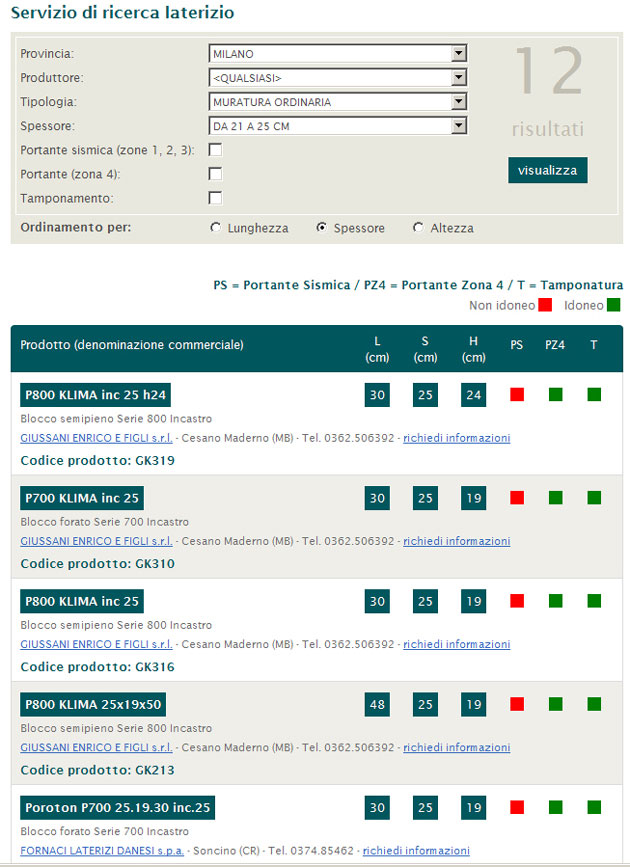Screen dimensions: 630x867
Task: Click the green Idoneo legend square
Action: click(x=613, y=305)
